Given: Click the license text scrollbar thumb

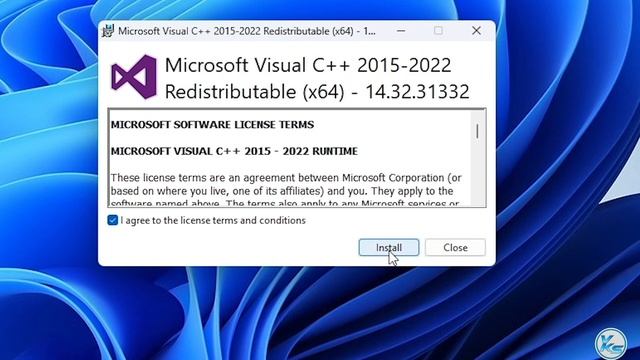Looking at the screenshot, I should point(477,131).
